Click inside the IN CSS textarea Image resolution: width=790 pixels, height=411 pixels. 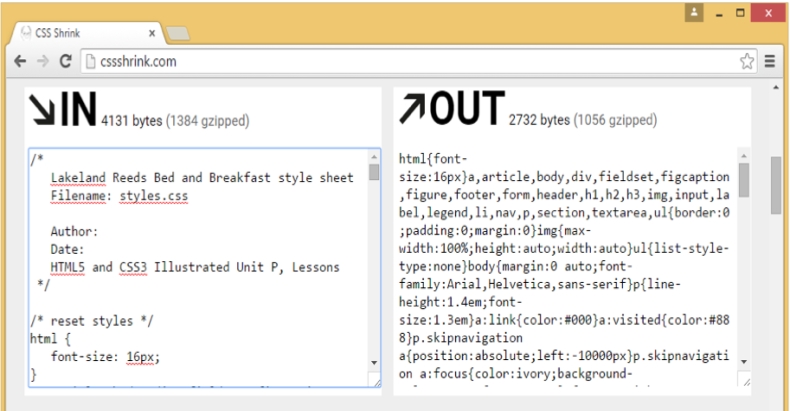(199, 267)
